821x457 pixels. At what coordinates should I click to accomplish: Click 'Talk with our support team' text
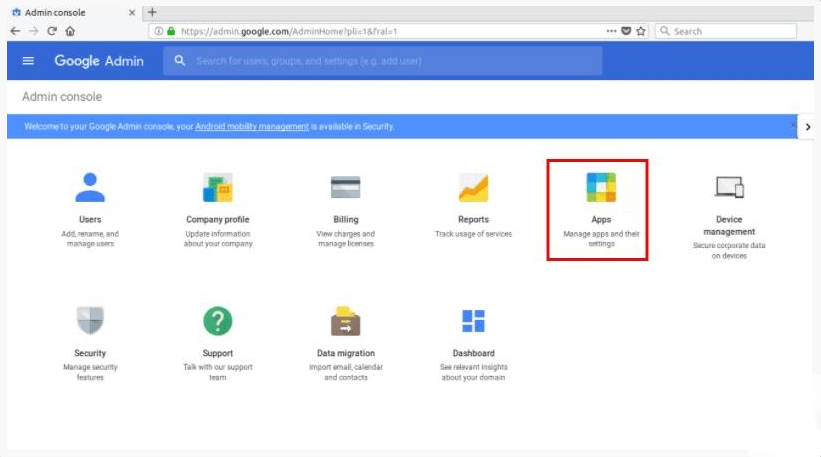[218, 372]
